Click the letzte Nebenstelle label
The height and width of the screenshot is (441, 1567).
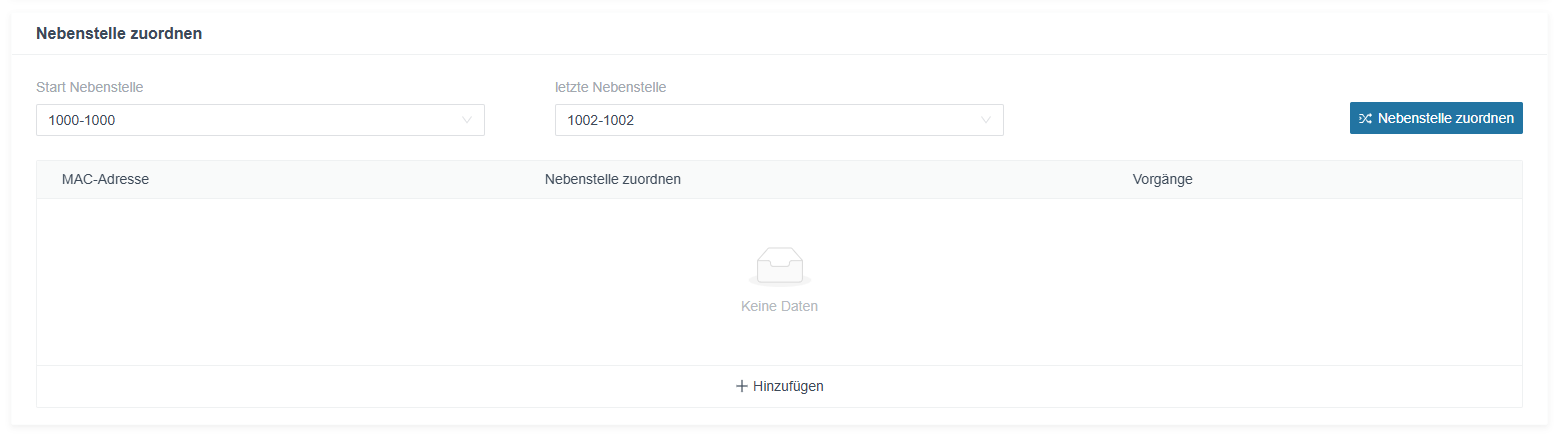click(611, 87)
